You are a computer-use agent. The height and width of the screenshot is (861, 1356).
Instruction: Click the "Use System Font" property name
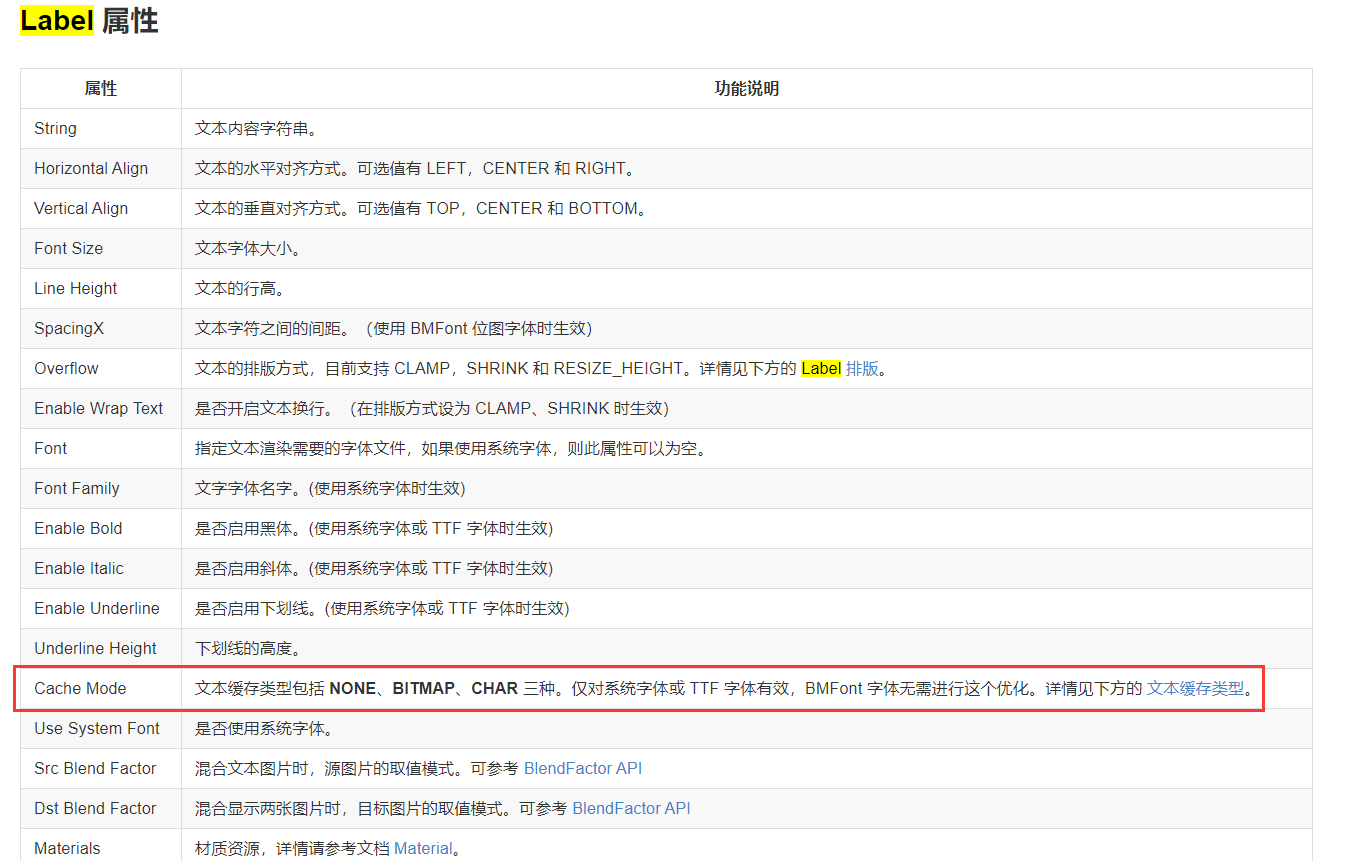tap(97, 728)
